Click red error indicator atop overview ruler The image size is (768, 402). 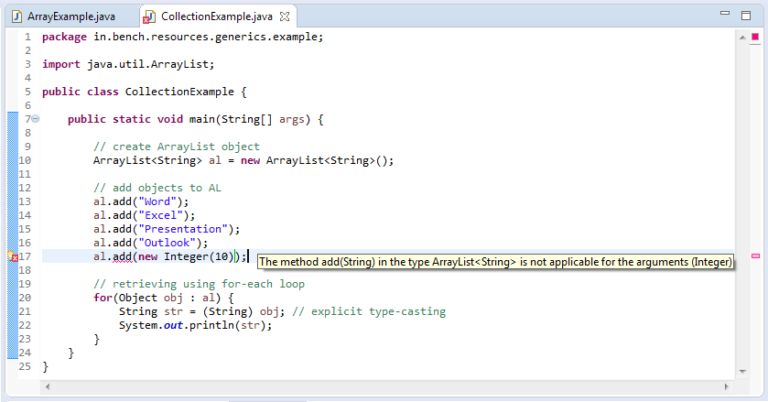[x=754, y=38]
